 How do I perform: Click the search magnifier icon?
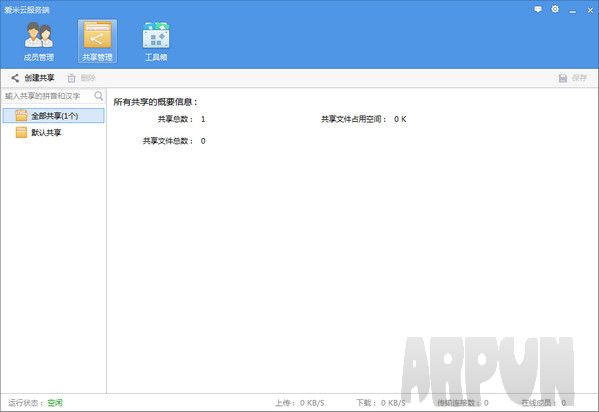(x=99, y=96)
